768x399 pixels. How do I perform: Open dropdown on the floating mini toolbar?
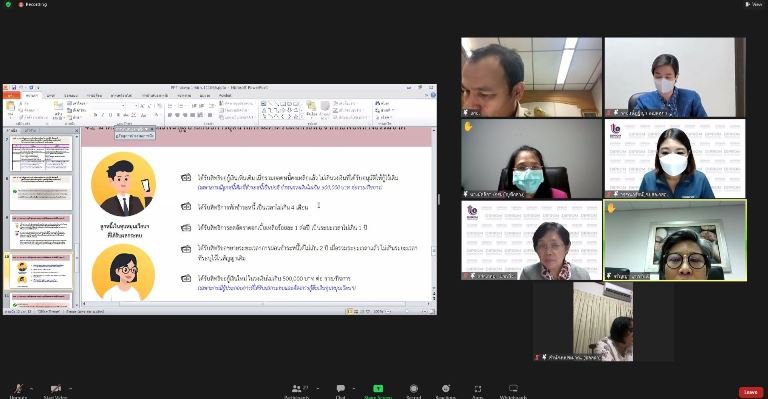(146, 129)
